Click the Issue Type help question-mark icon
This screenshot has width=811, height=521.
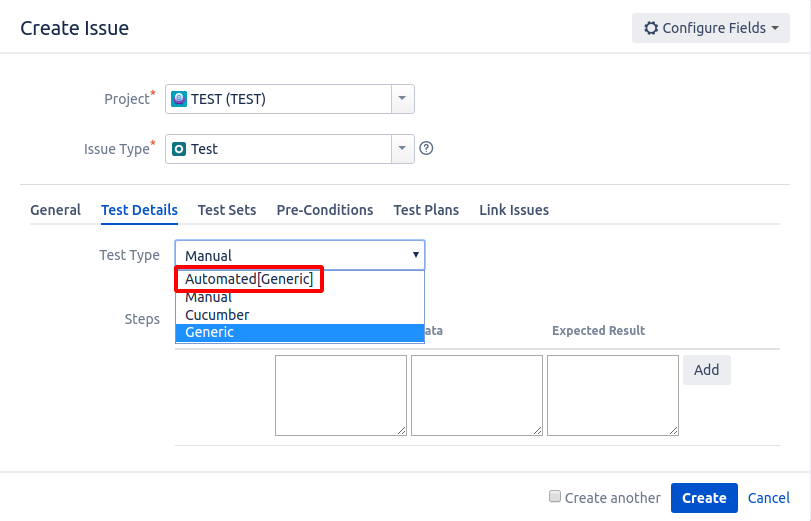[x=426, y=148]
